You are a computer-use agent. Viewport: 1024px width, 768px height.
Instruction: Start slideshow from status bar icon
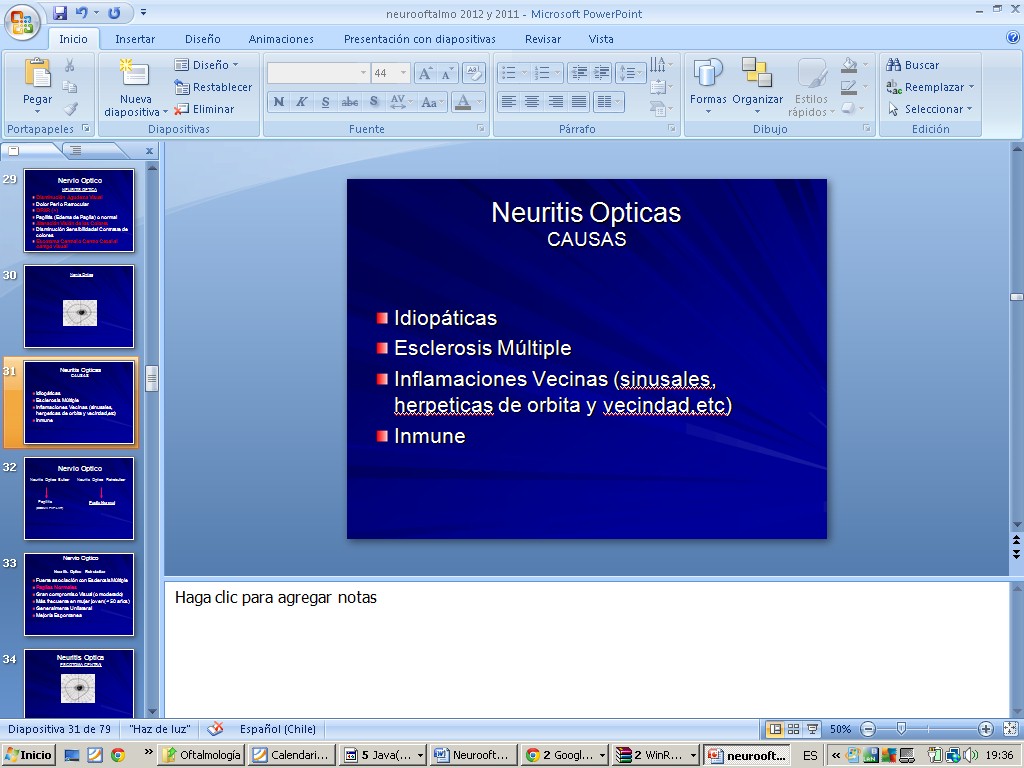(812, 729)
